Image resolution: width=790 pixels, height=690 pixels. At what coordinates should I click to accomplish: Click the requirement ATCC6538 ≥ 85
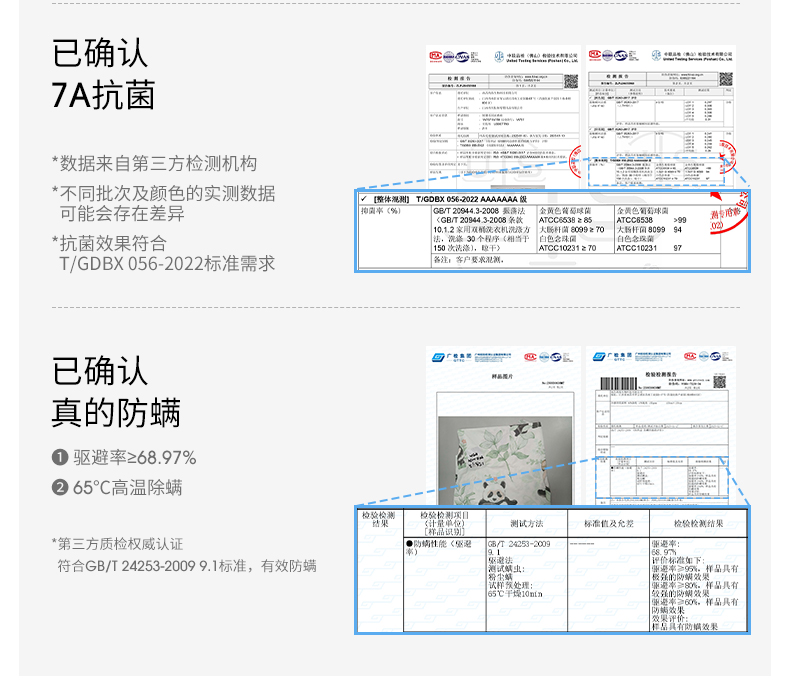565,220
